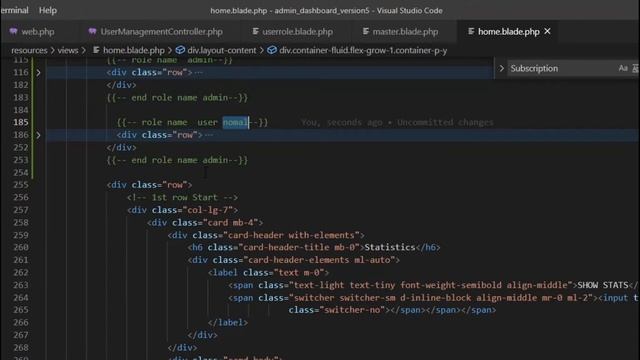Image resolution: width=640 pixels, height=360 pixels.
Task: Click the Subscription find input field
Action: tap(563, 69)
